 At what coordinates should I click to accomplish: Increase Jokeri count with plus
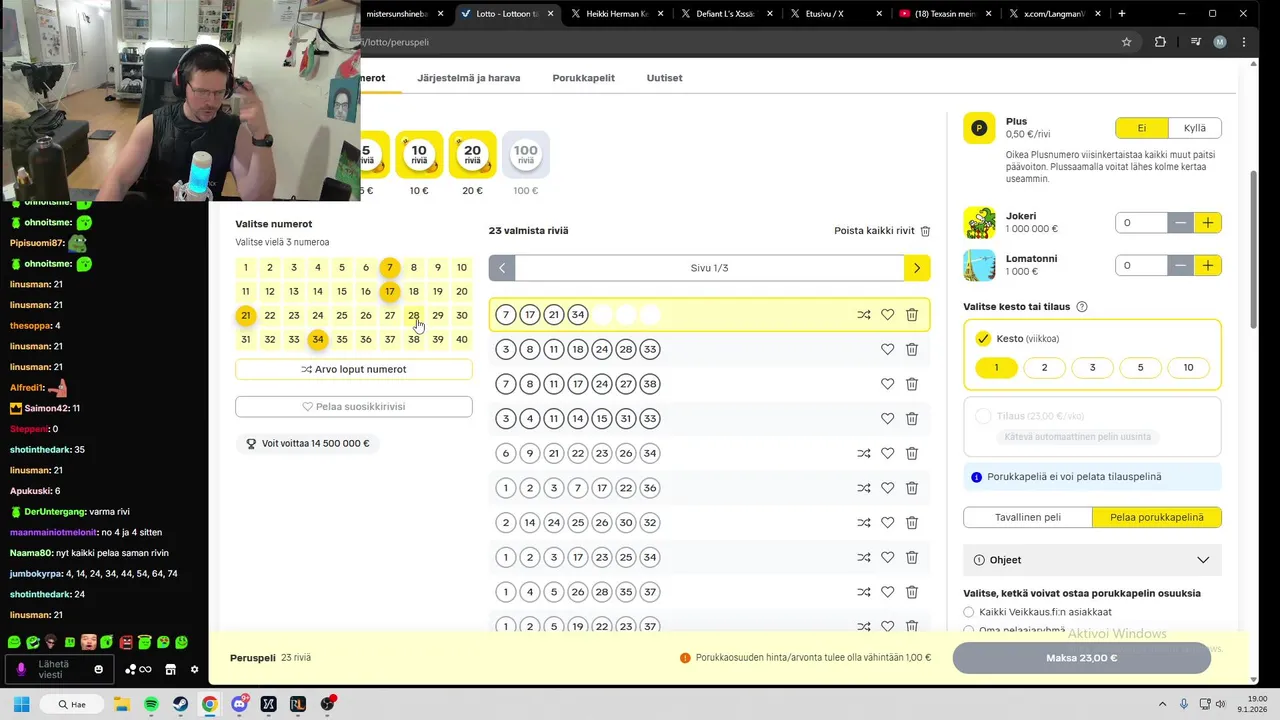click(1208, 223)
